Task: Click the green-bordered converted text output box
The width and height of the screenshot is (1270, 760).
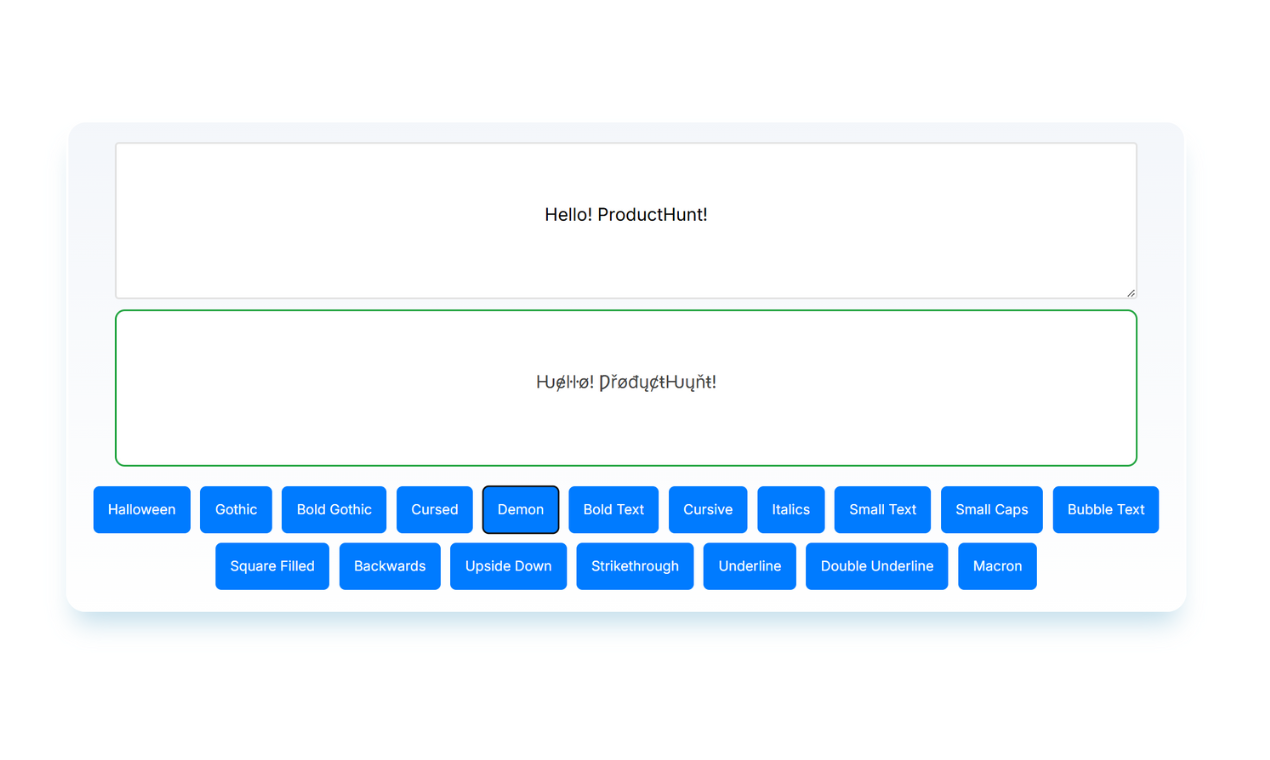Action: [626, 388]
